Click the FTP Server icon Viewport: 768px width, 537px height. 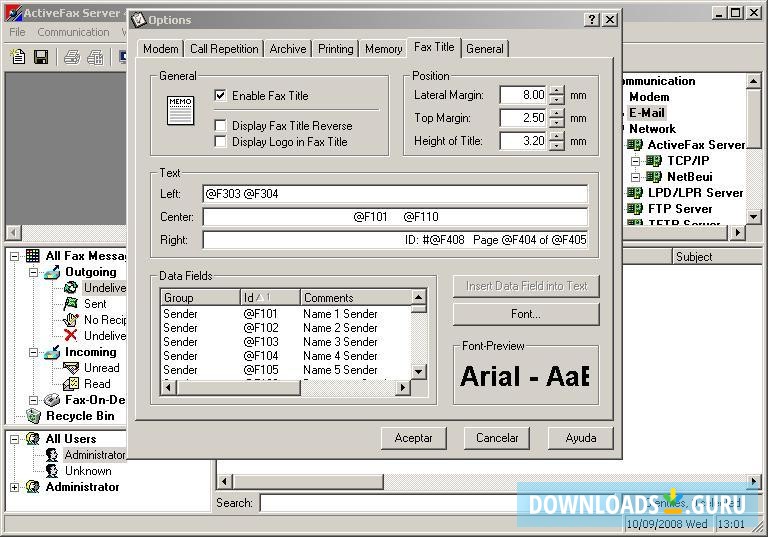point(635,209)
